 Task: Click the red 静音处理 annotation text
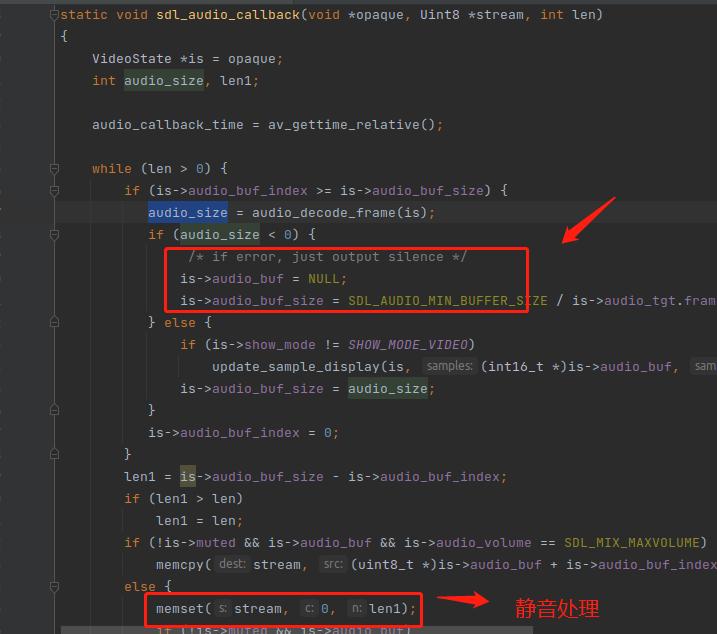557,608
